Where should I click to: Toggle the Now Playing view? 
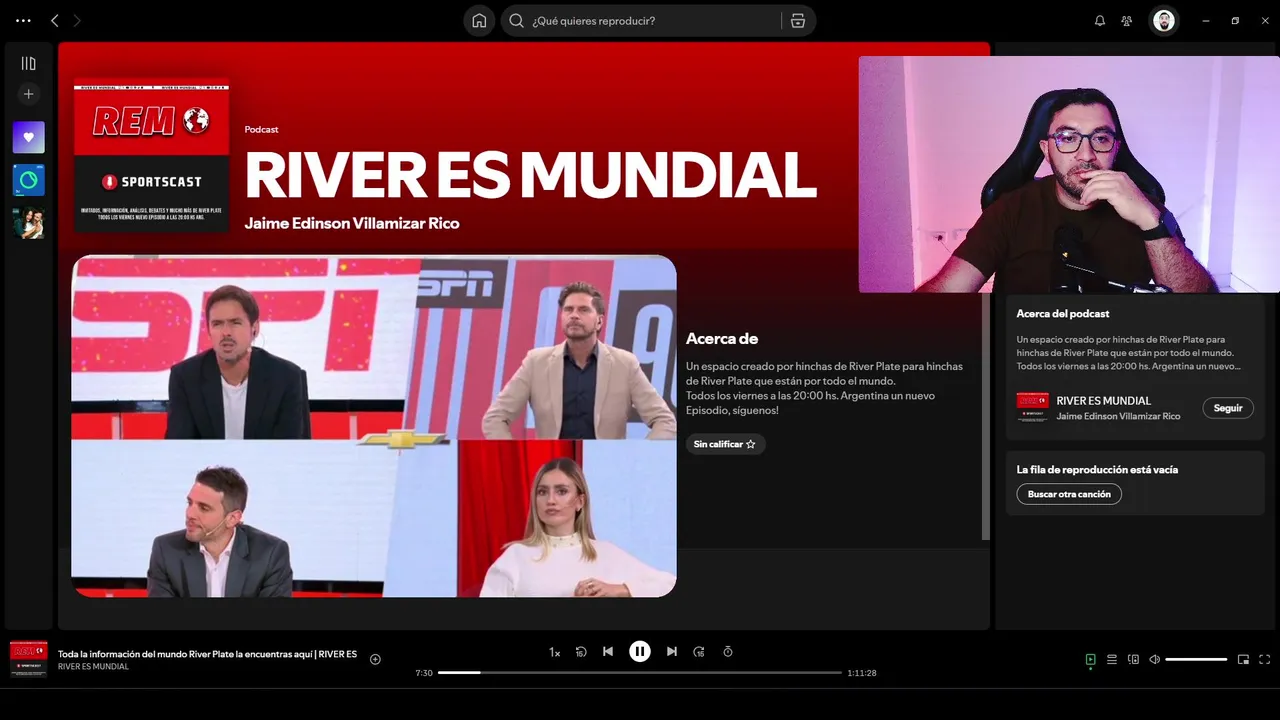[x=1091, y=660]
